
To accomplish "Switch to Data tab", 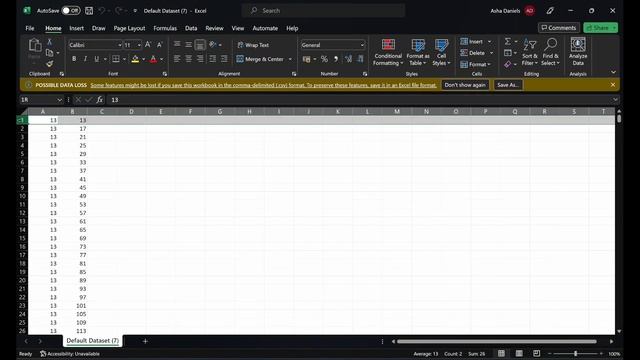I will point(191,28).
